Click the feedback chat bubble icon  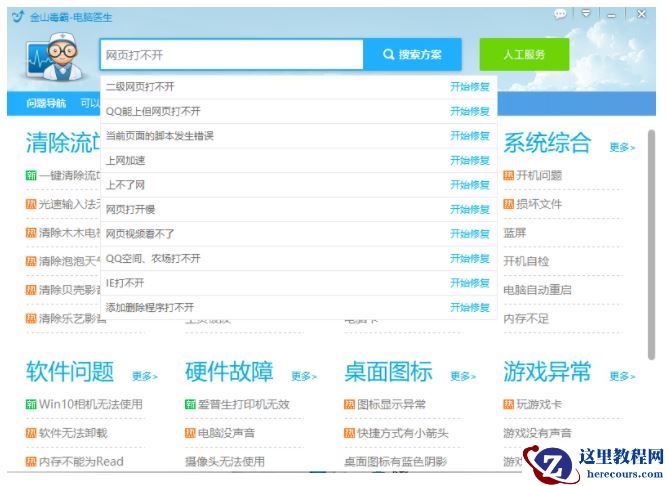tap(560, 14)
